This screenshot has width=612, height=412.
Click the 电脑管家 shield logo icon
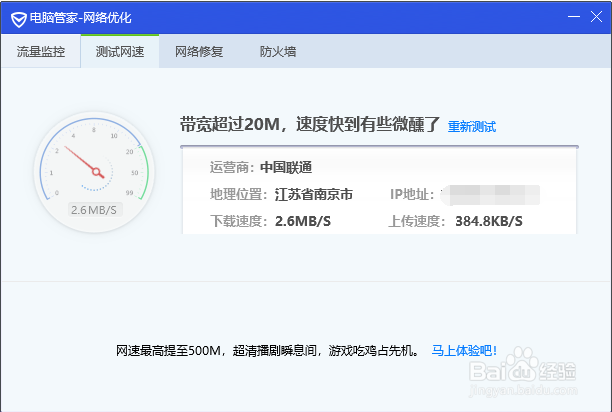(18, 19)
